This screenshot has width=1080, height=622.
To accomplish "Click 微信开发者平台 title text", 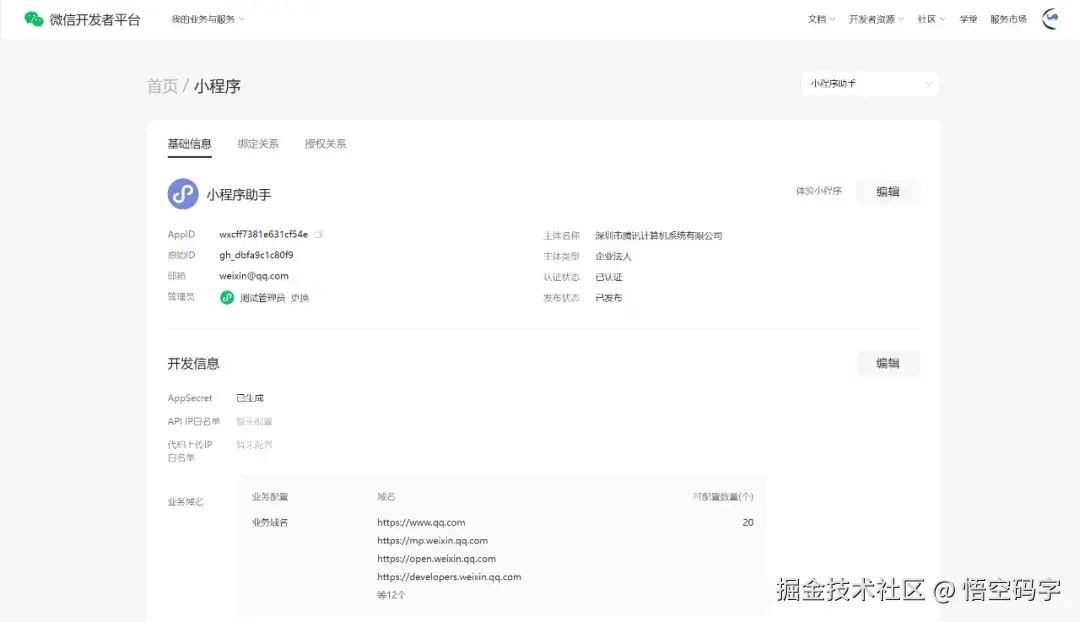I will click(x=95, y=19).
